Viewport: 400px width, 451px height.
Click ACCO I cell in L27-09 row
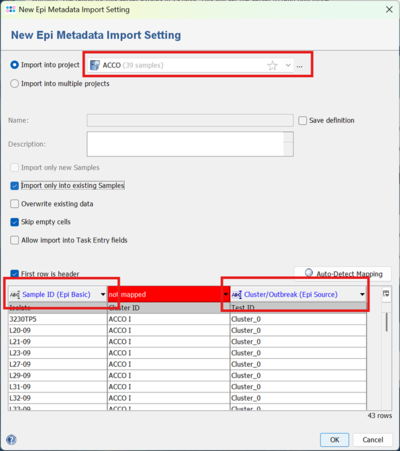169,364
